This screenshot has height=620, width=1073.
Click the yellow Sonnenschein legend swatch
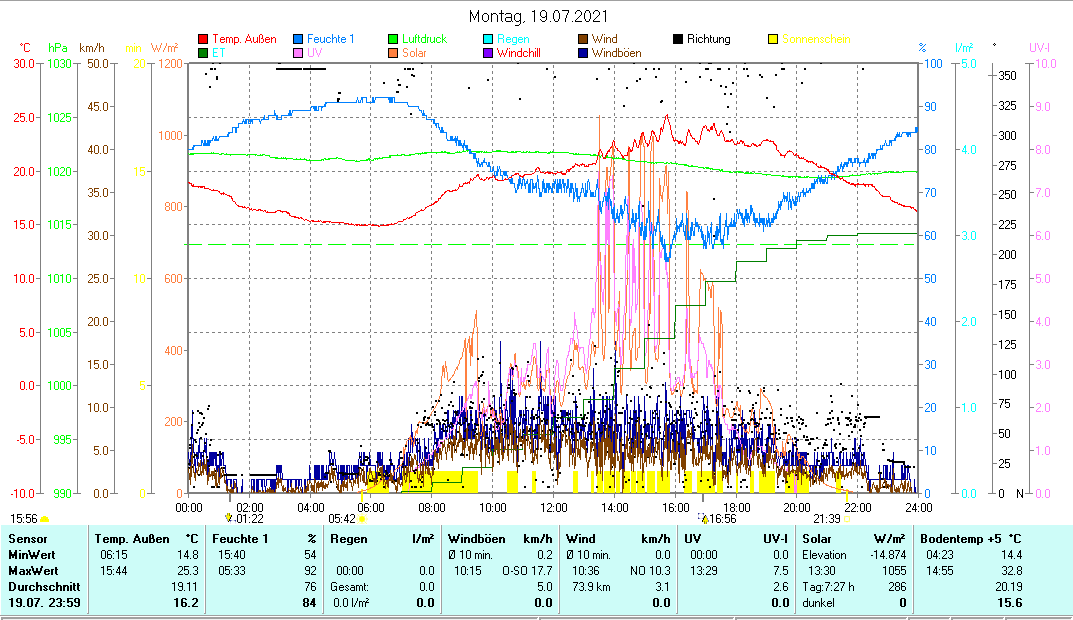774,40
